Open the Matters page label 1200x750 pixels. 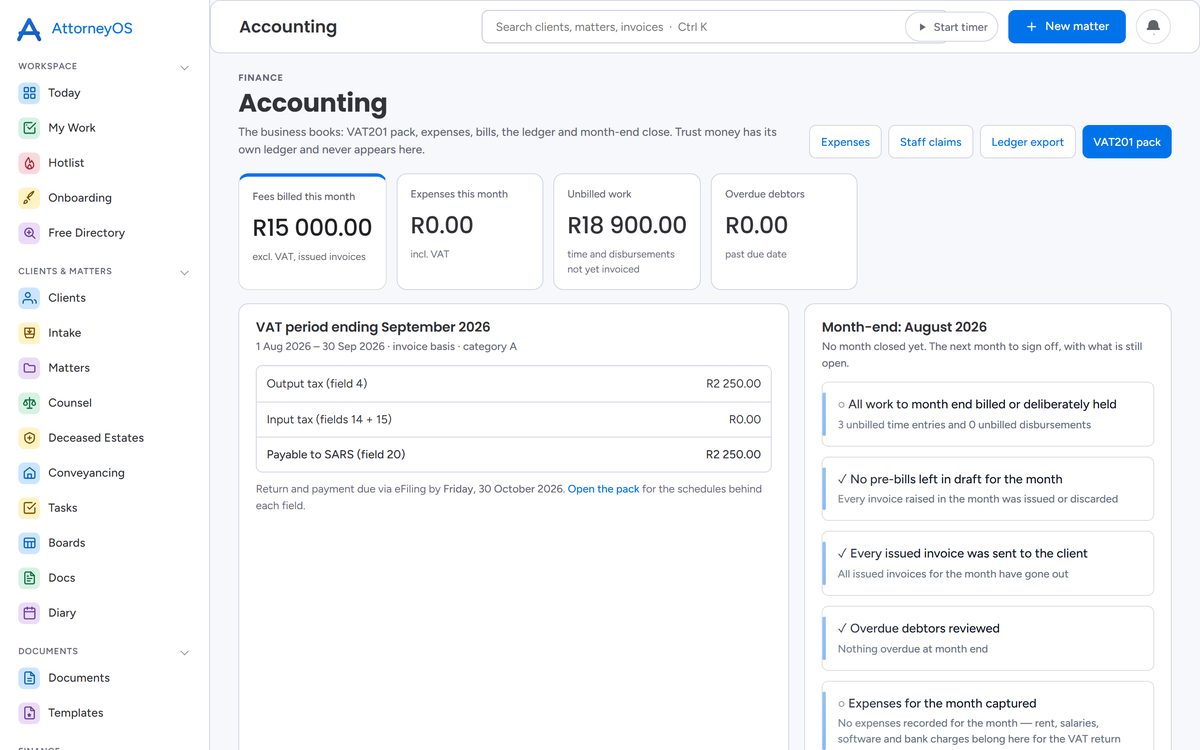[69, 368]
